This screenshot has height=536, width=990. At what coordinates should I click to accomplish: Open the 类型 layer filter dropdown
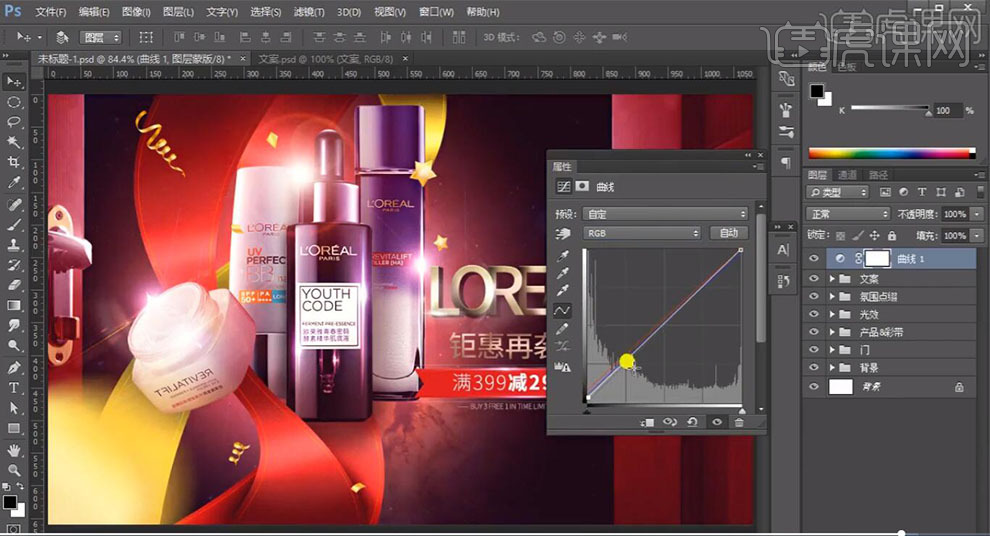(x=838, y=192)
